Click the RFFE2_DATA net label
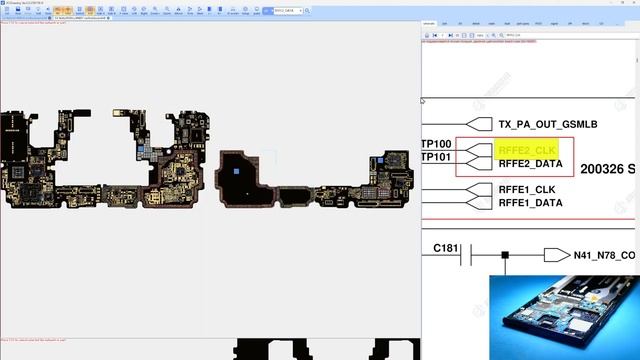The height and width of the screenshot is (360, 640). tap(531, 164)
